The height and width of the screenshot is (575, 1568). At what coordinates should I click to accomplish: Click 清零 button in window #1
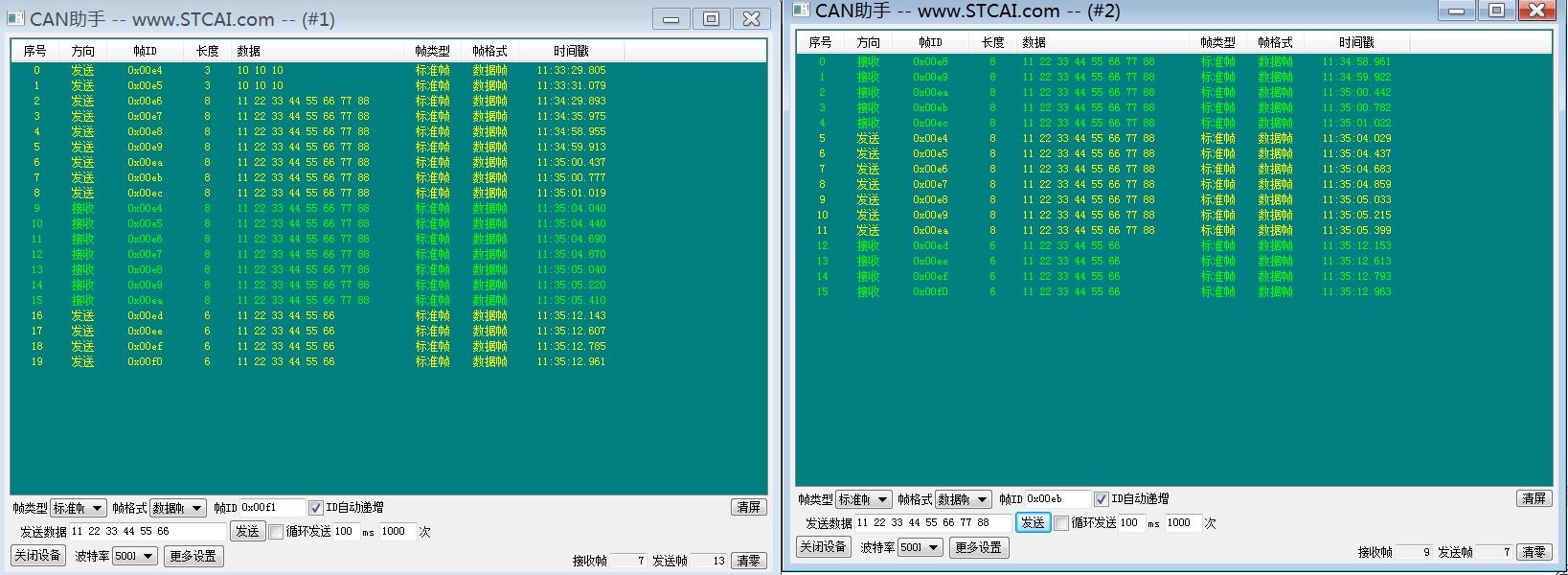tap(748, 561)
